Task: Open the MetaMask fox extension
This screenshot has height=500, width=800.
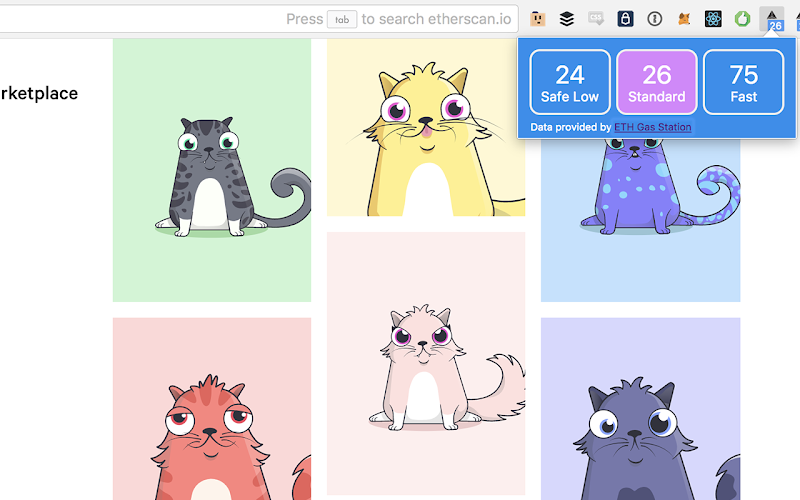Action: coord(684,19)
